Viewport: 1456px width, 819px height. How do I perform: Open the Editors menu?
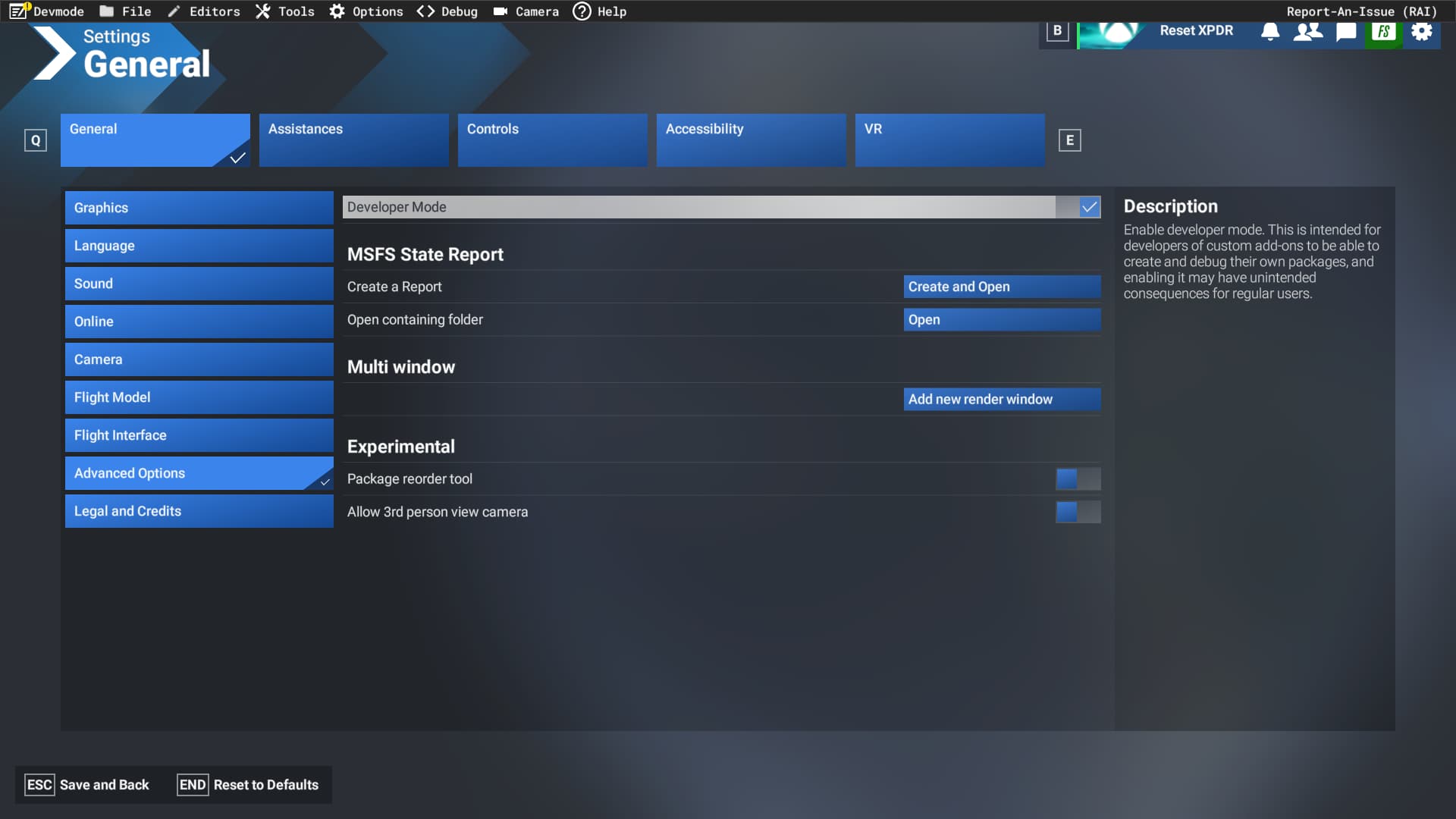click(x=203, y=11)
